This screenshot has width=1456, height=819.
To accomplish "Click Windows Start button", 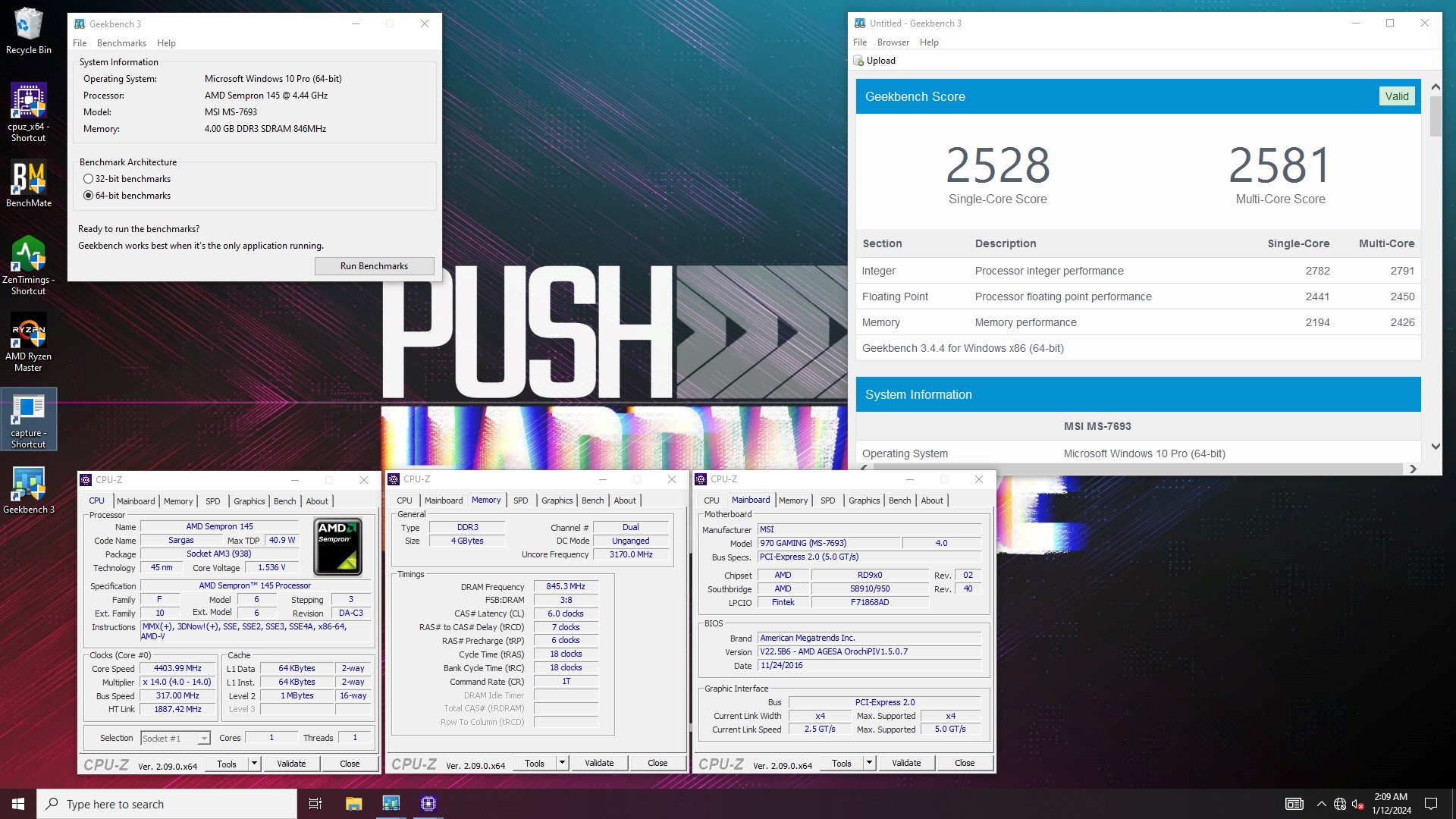I will (18, 804).
